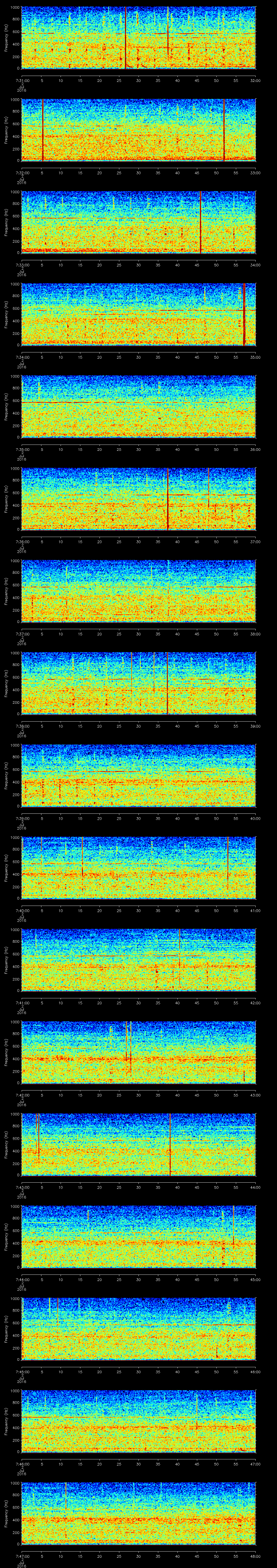Click the spectrogram panel starting at 7:35:00
277x1568 pixels.
point(139,407)
